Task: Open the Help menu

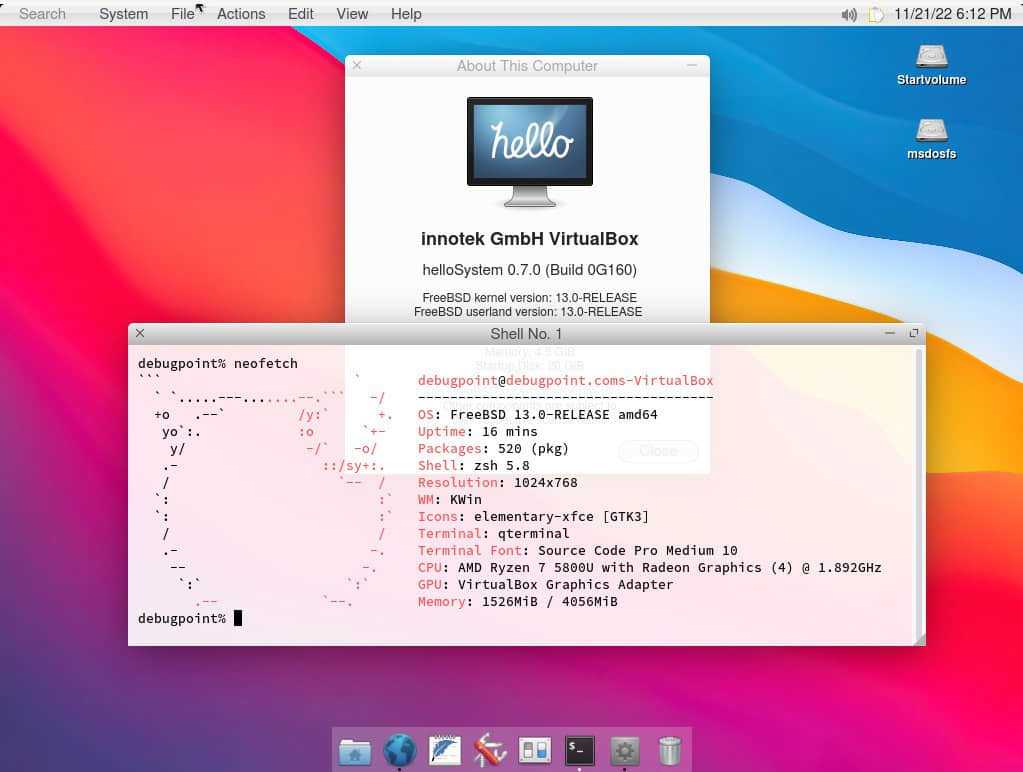Action: point(405,13)
